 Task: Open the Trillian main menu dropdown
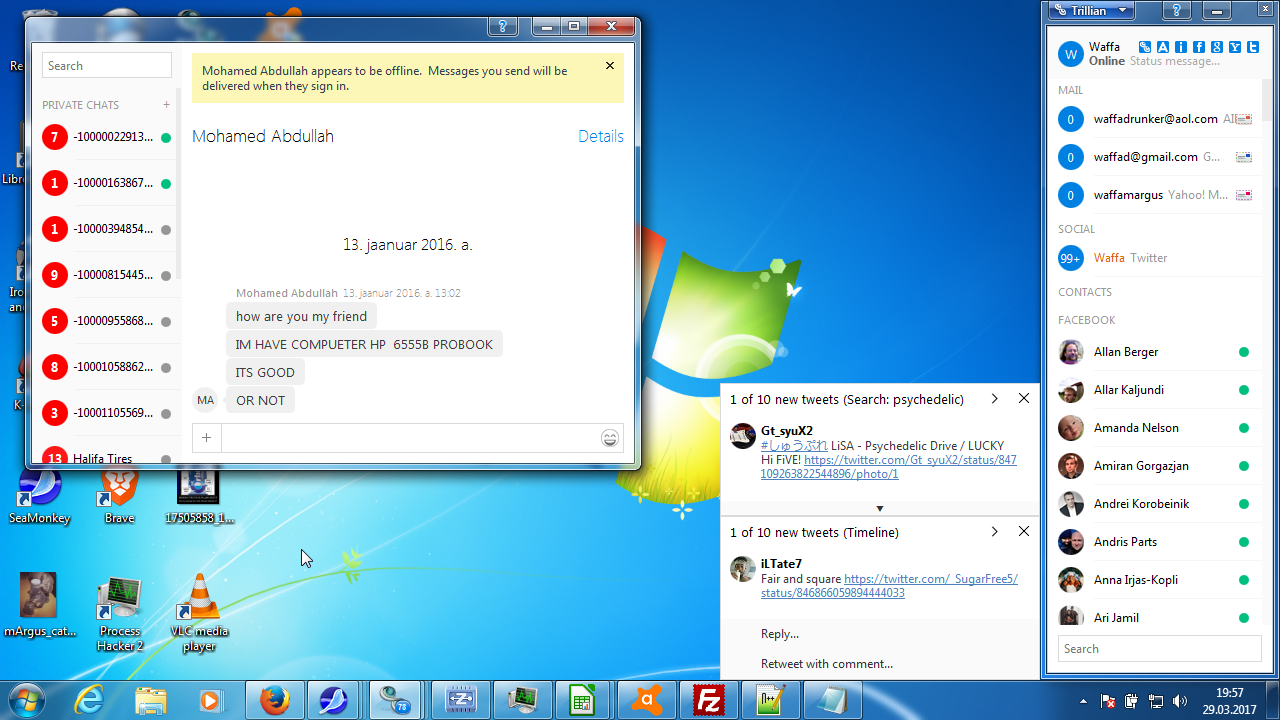[1091, 11]
